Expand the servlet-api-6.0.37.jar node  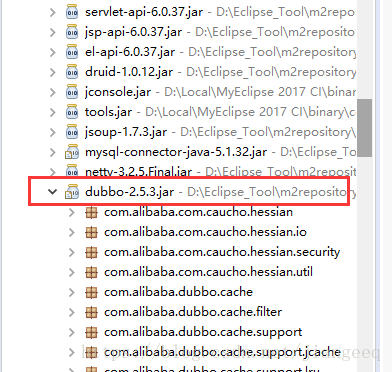(53, 12)
